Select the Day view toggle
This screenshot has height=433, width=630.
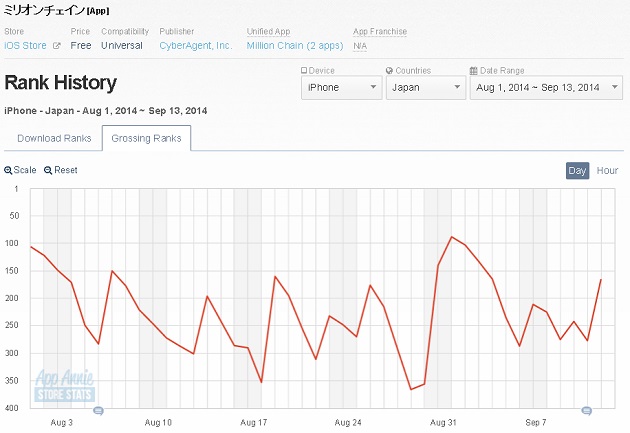(x=577, y=171)
